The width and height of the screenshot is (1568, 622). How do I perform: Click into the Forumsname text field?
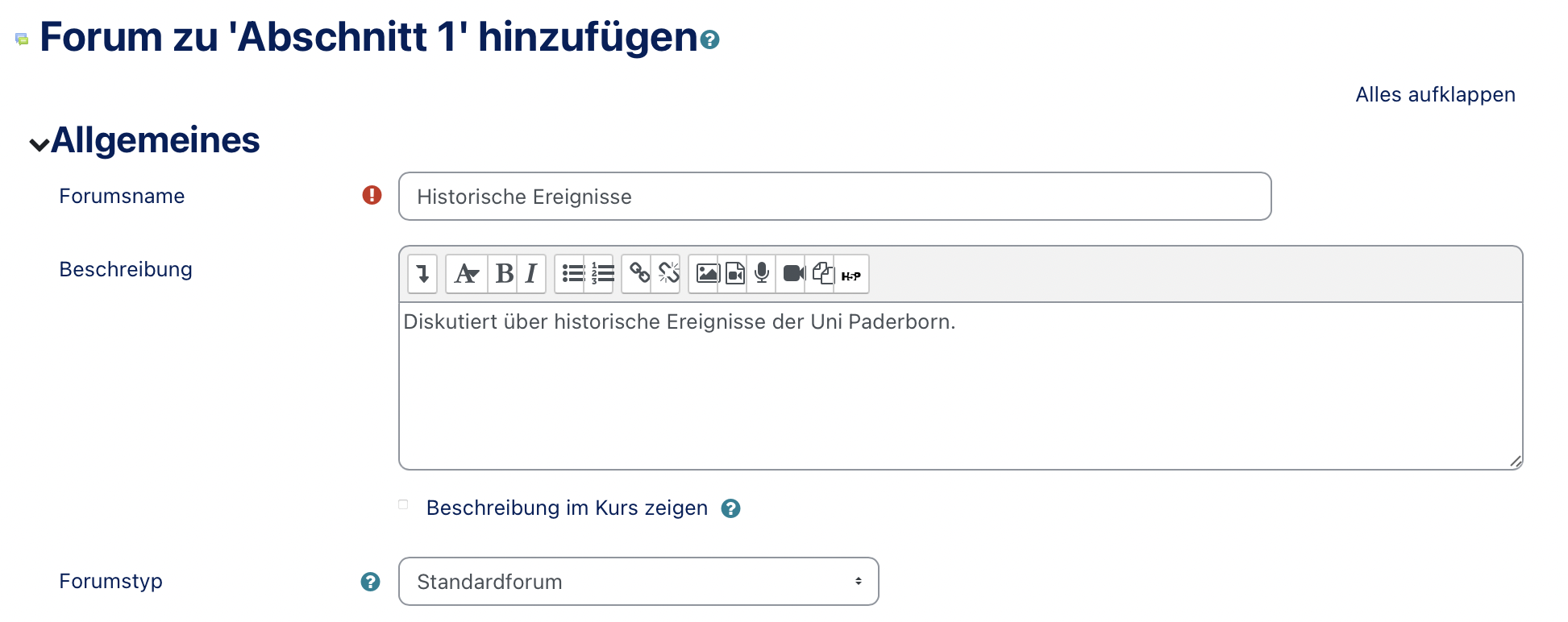834,197
